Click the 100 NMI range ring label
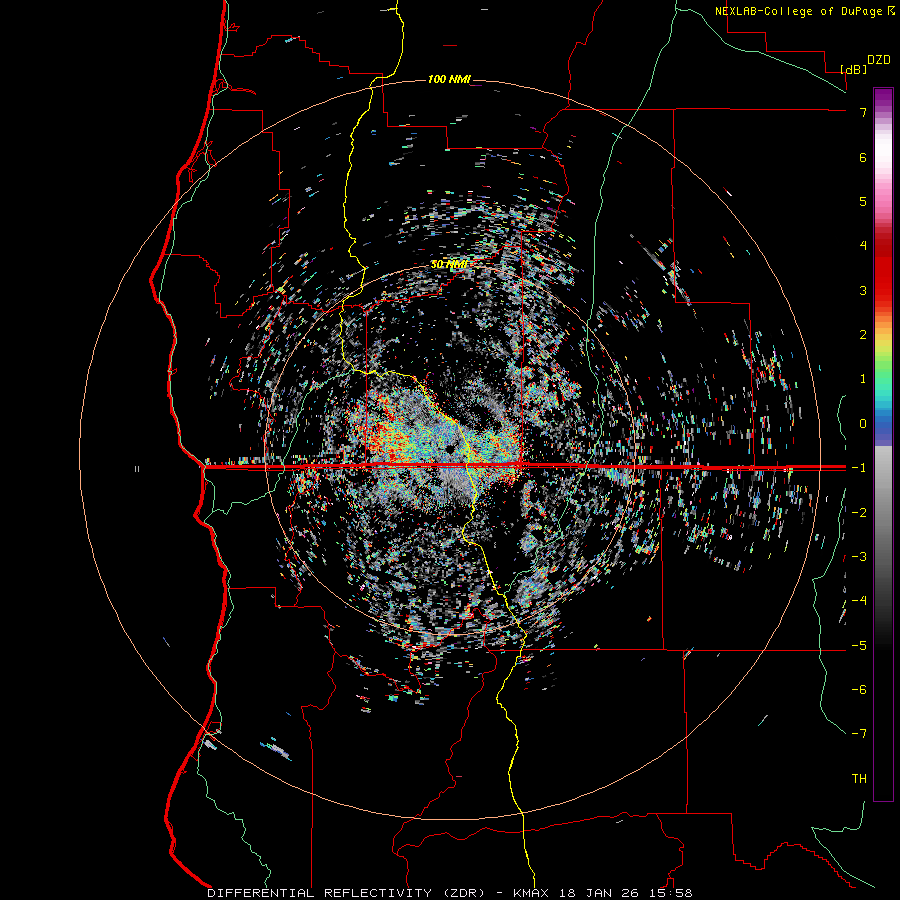Viewport: 900px width, 900px height. click(449, 79)
